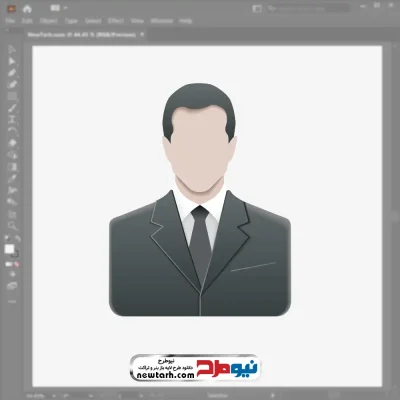The width and height of the screenshot is (400, 400).
Task: Set paint mode to None (red slash)
Action: (x=17, y=264)
